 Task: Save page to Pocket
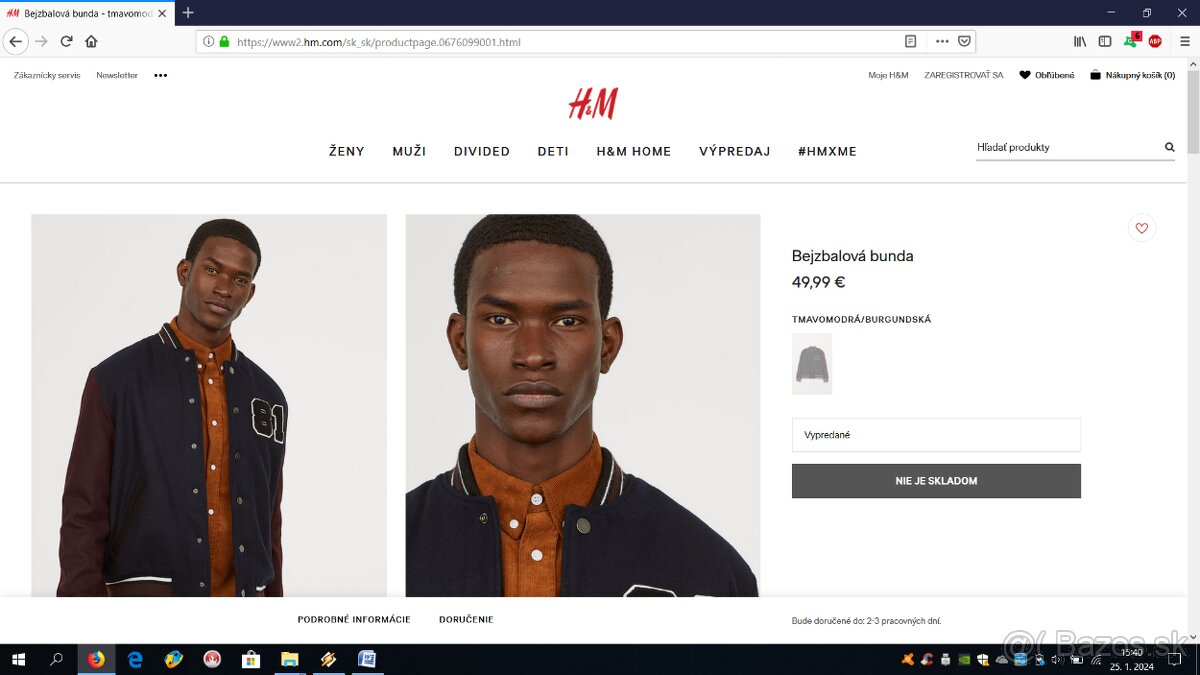[964, 42]
